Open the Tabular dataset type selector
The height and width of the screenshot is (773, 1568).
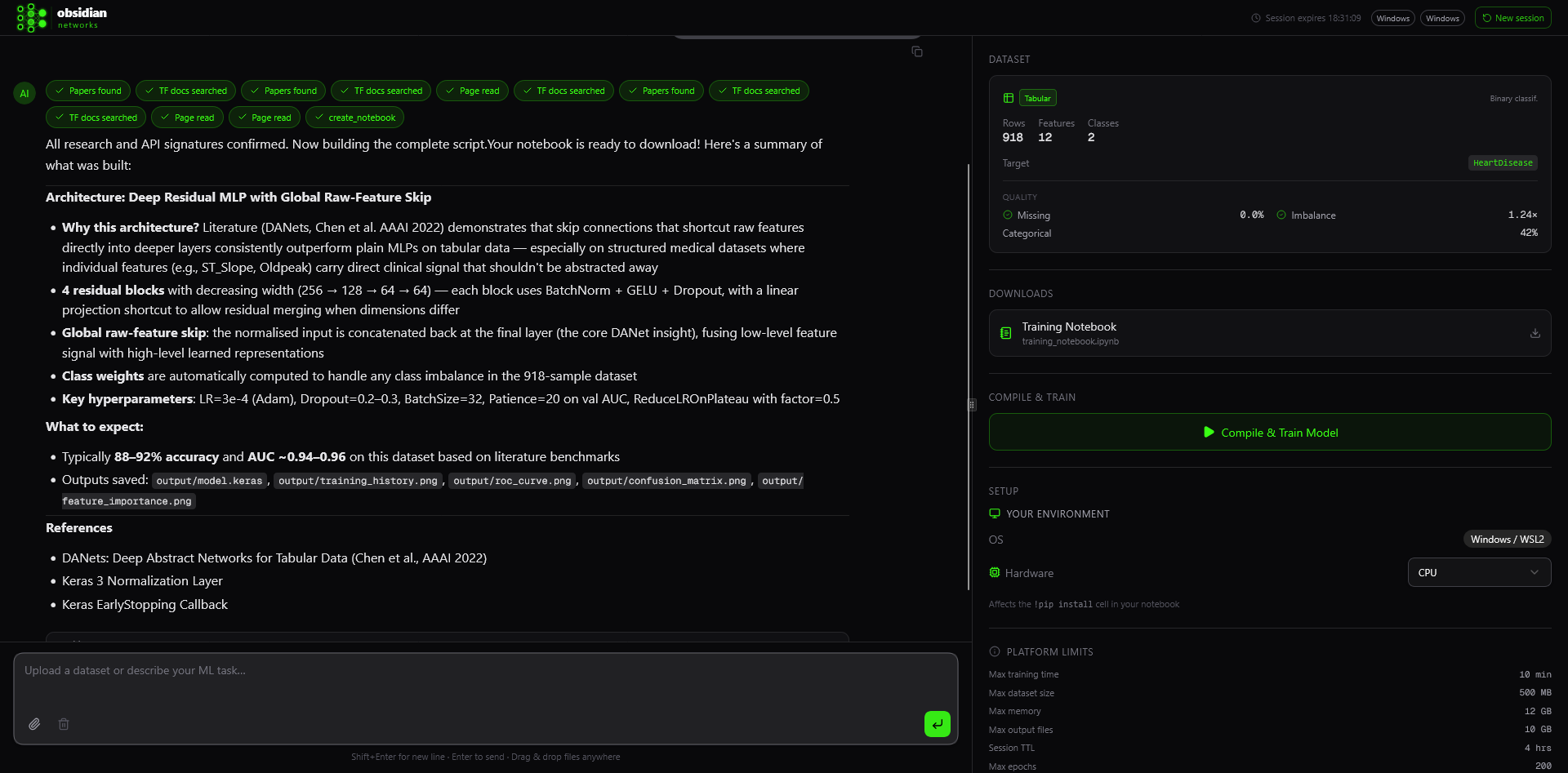pyautogui.click(x=1036, y=97)
